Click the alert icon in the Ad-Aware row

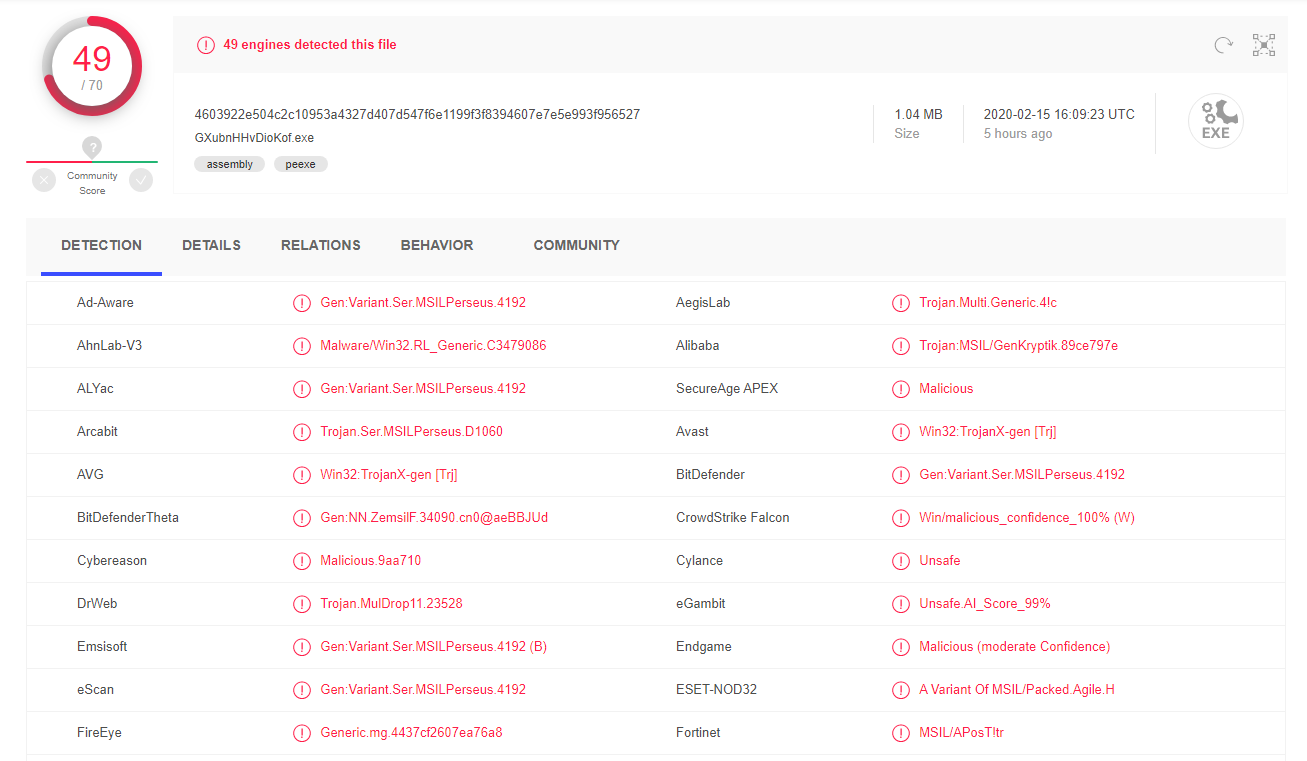coord(302,303)
